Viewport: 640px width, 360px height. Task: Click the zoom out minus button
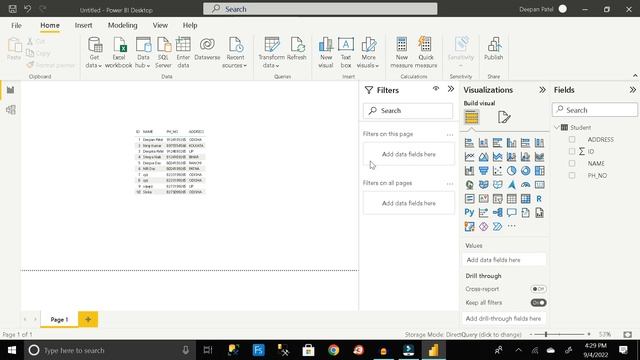click(x=531, y=335)
